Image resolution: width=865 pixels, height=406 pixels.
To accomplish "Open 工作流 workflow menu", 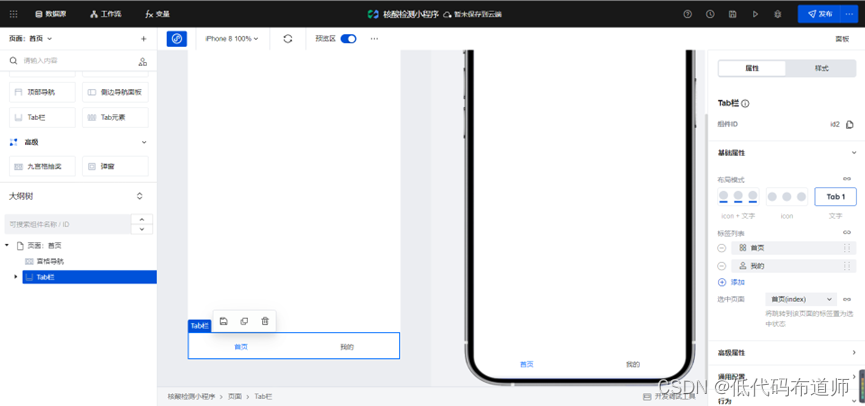I will (105, 14).
